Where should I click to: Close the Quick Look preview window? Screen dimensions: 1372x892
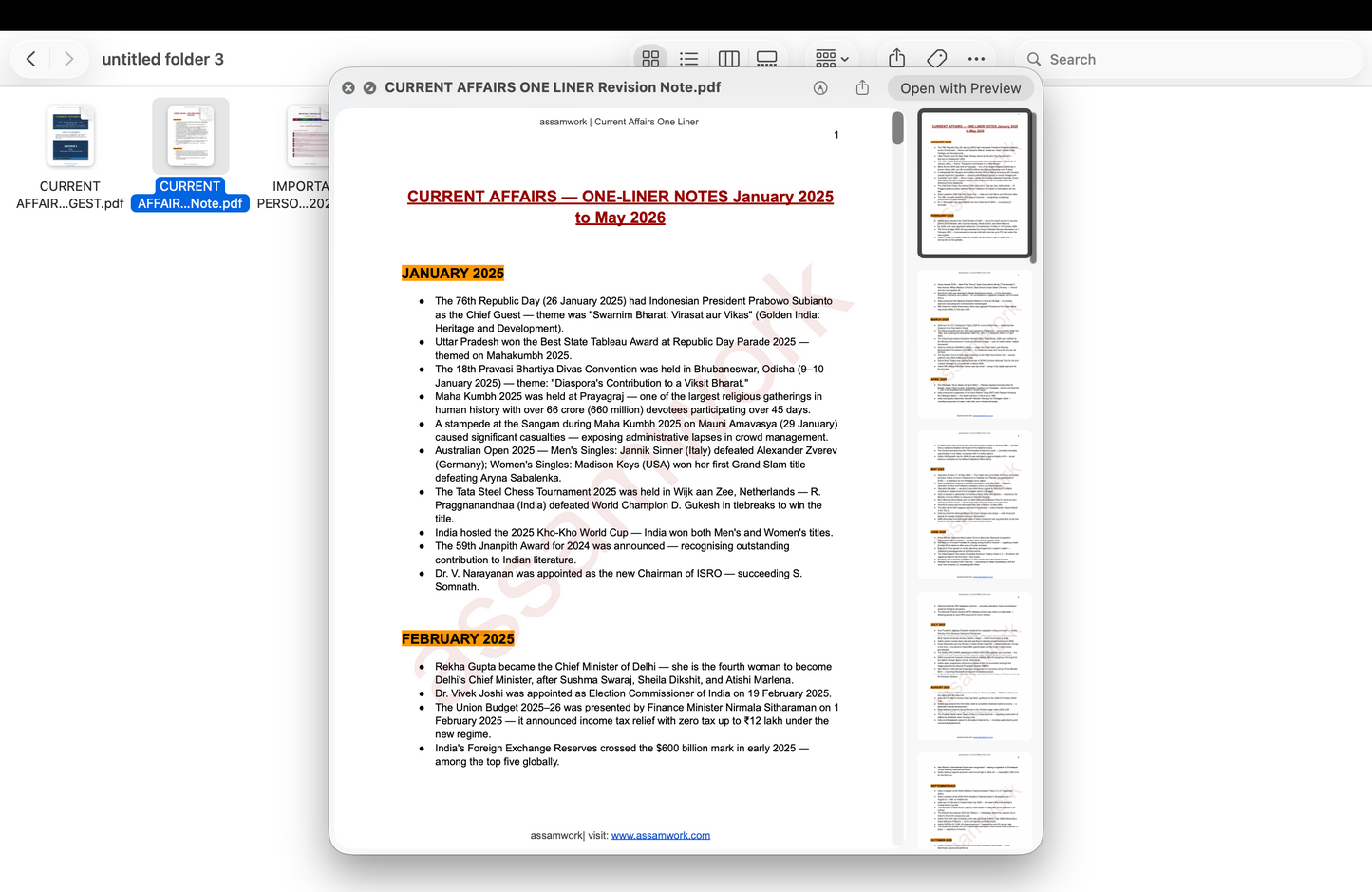(348, 87)
